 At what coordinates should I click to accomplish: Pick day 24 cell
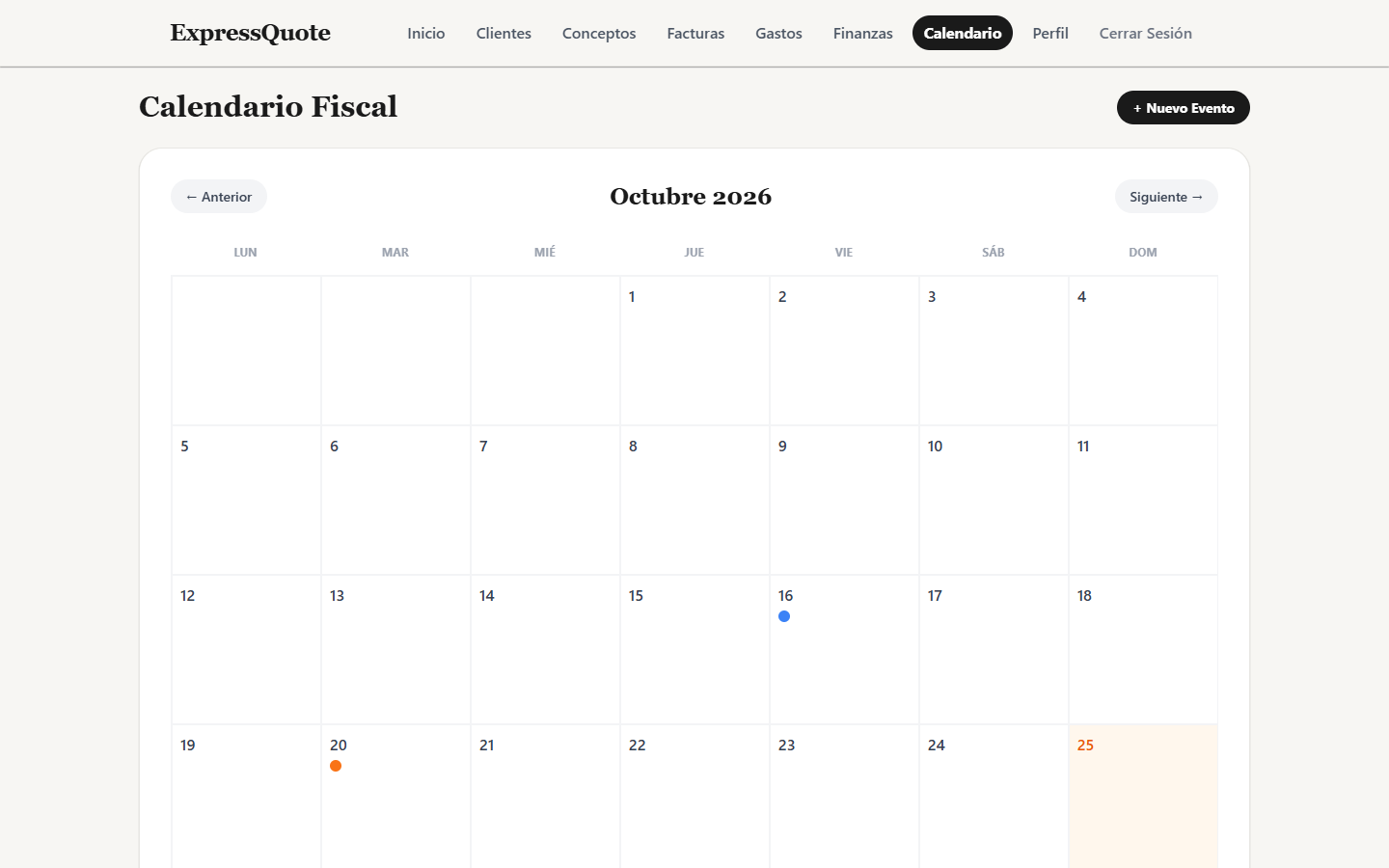(x=994, y=797)
